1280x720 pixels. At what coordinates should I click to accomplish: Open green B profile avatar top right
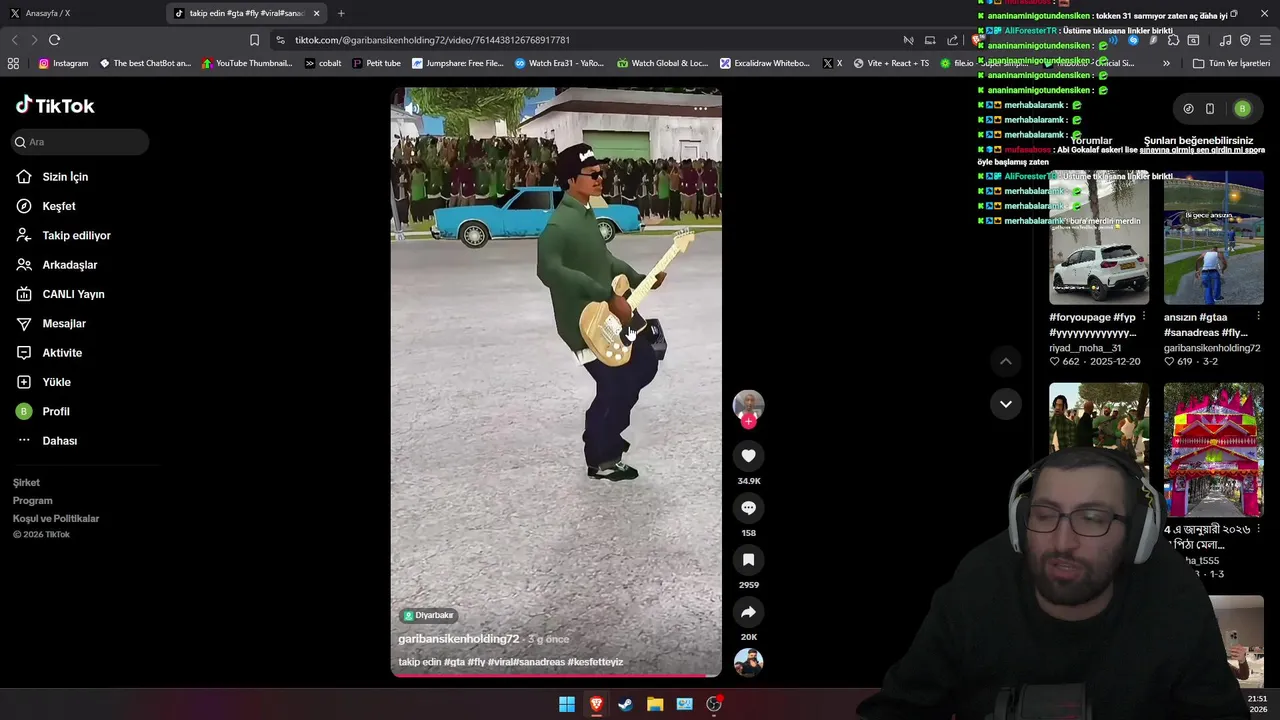point(1242,109)
